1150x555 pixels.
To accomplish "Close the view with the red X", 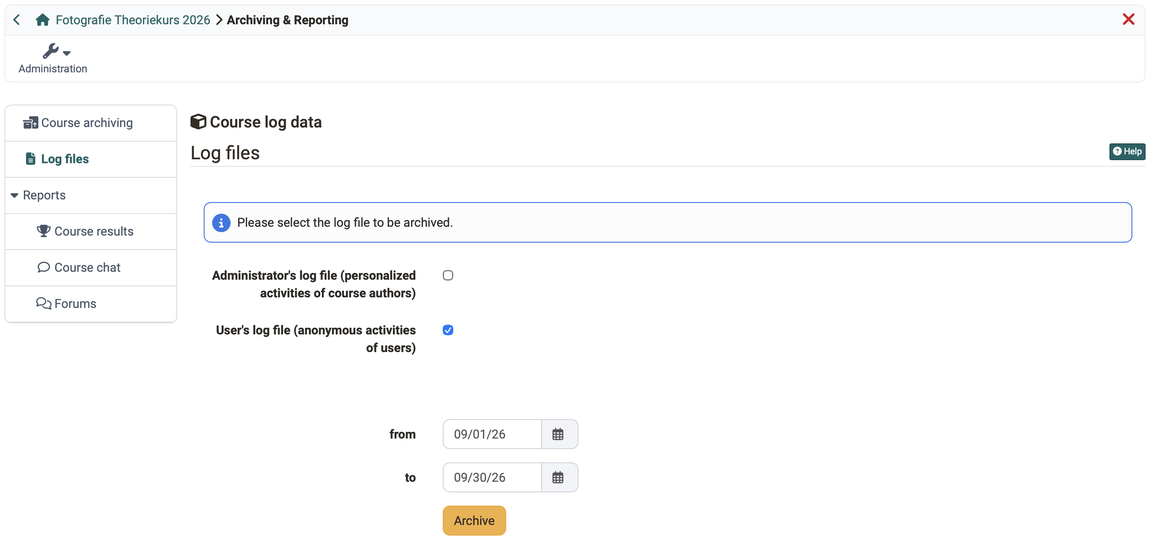I will pyautogui.click(x=1129, y=20).
